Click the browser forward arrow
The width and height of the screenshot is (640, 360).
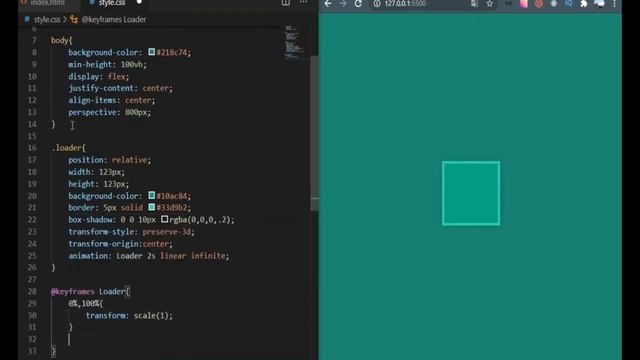(343, 4)
